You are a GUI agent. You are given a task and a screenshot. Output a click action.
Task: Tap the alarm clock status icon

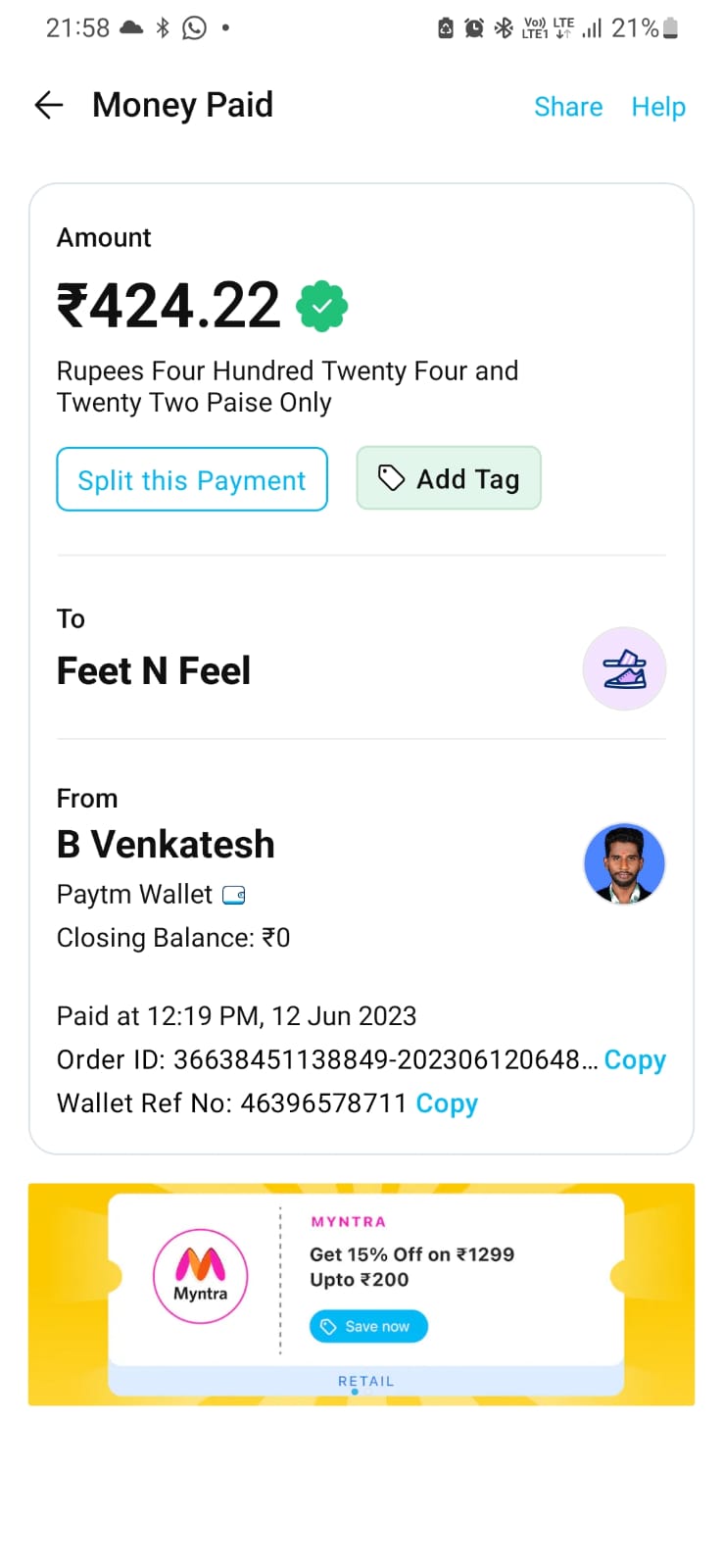click(x=474, y=28)
